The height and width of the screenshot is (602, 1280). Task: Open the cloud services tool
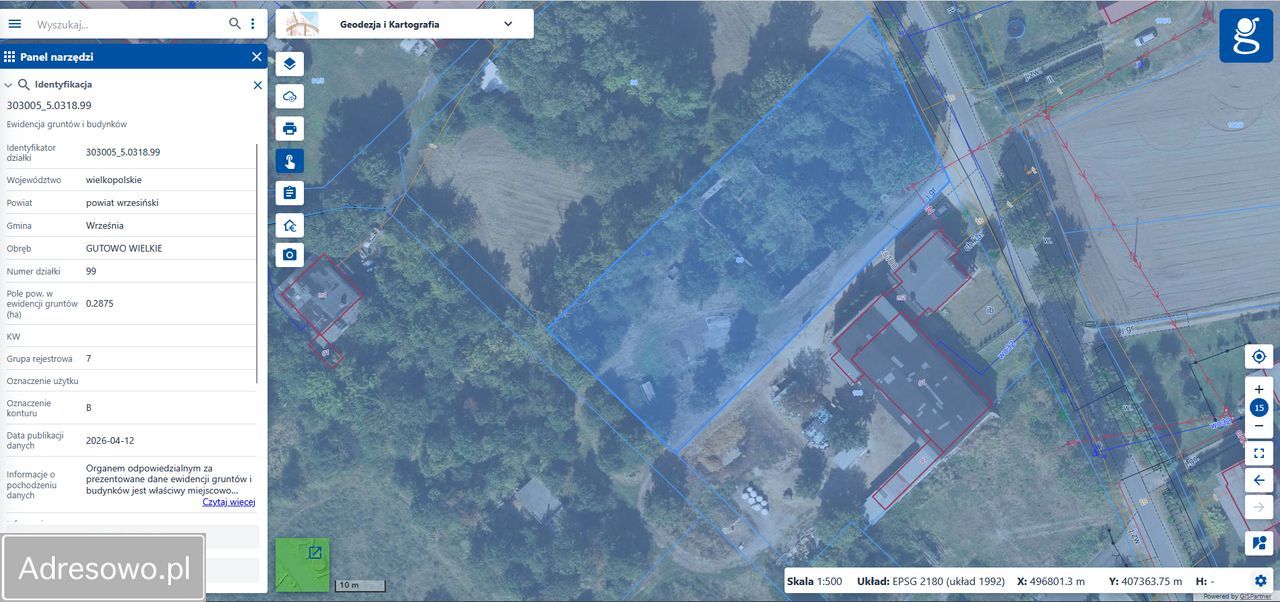(x=290, y=96)
